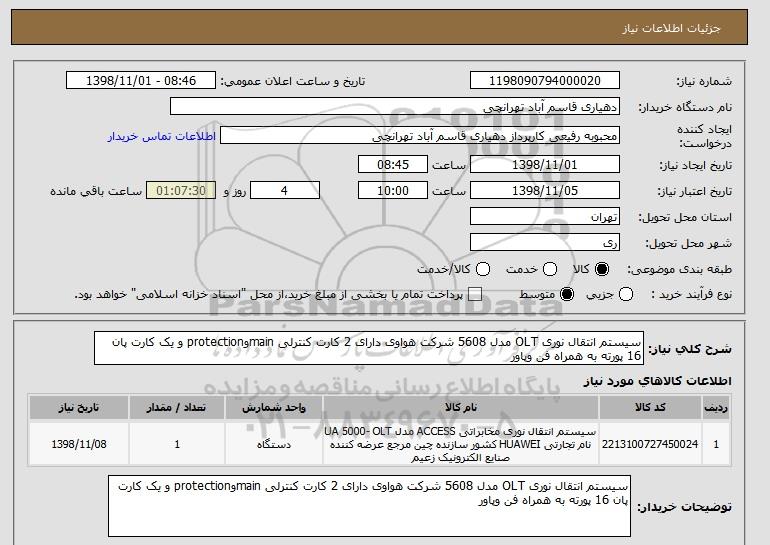The width and height of the screenshot is (770, 545).
Task: Click the row number 1 cell
Action: pyautogui.click(x=716, y=444)
